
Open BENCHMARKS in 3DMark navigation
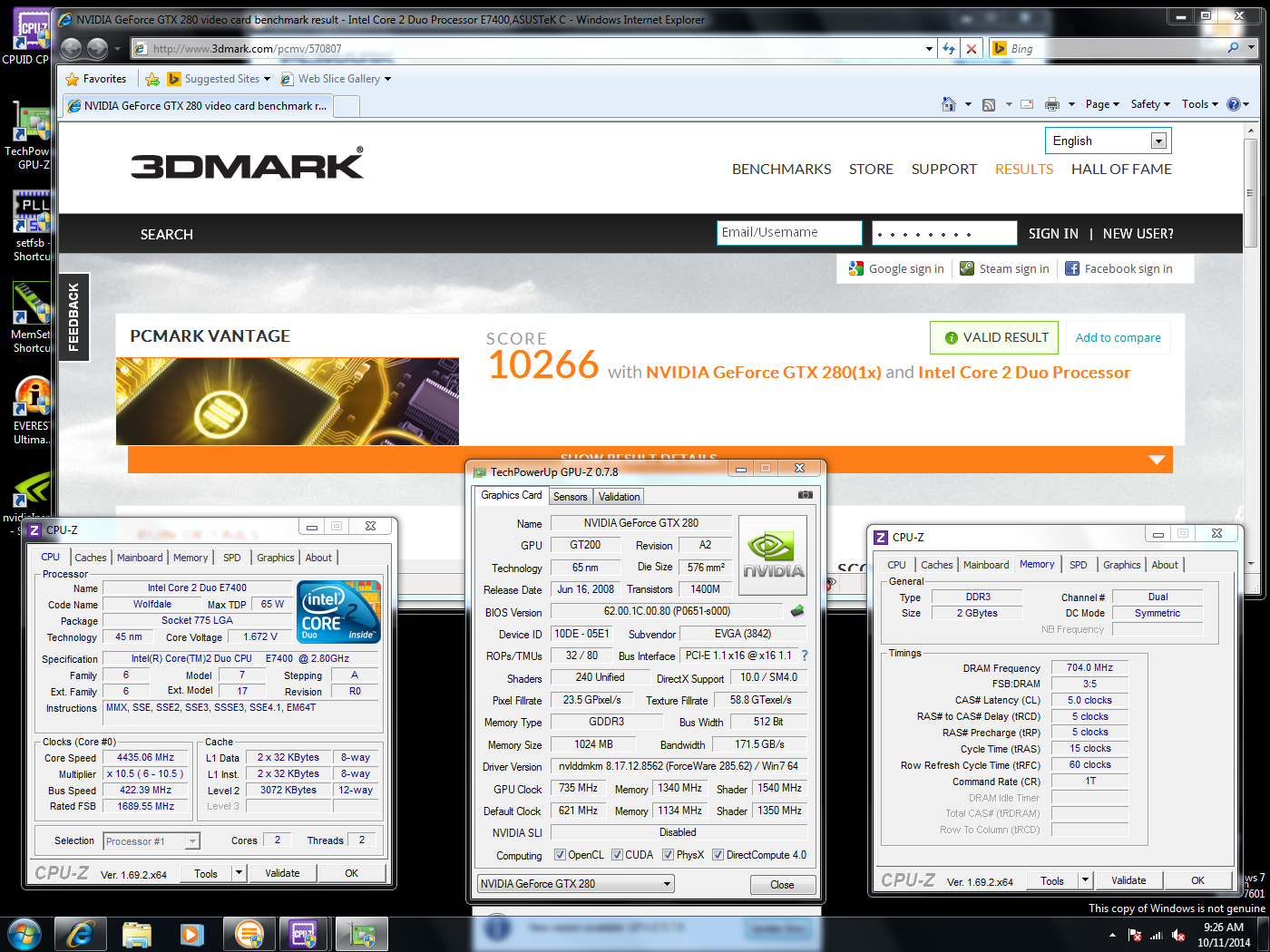tap(782, 169)
